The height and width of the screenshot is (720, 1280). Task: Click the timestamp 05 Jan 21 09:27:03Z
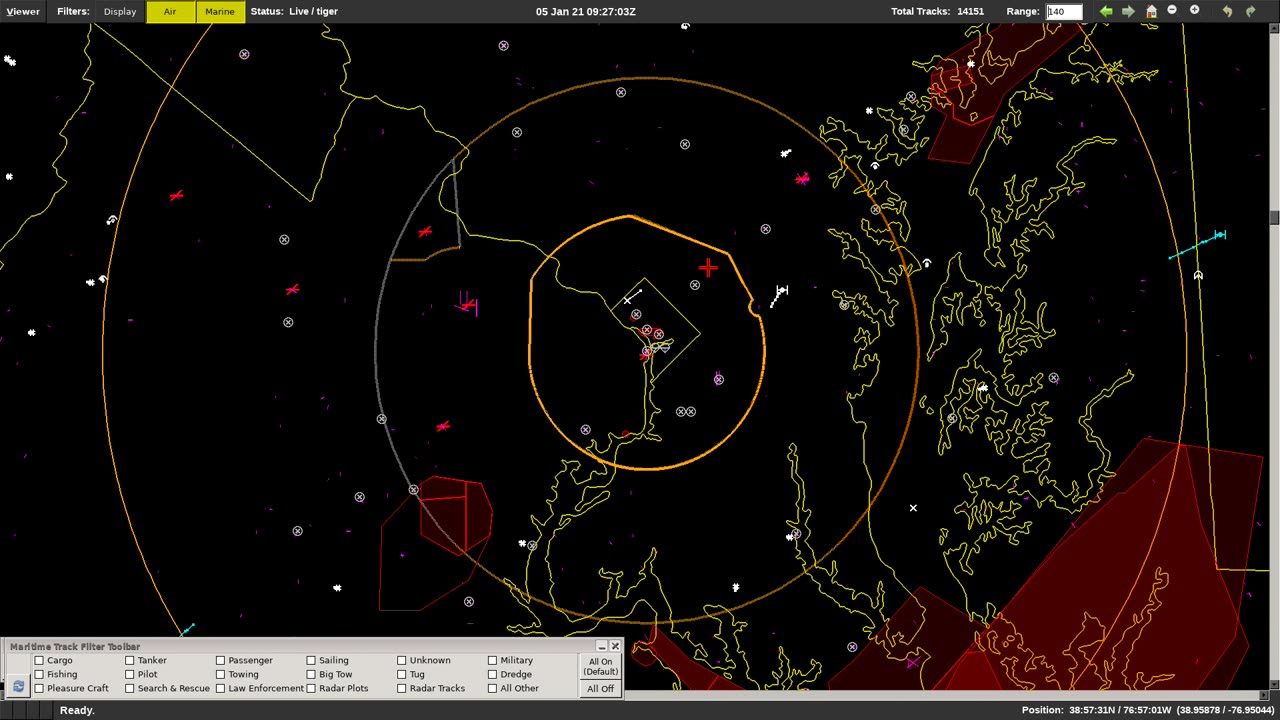(586, 11)
